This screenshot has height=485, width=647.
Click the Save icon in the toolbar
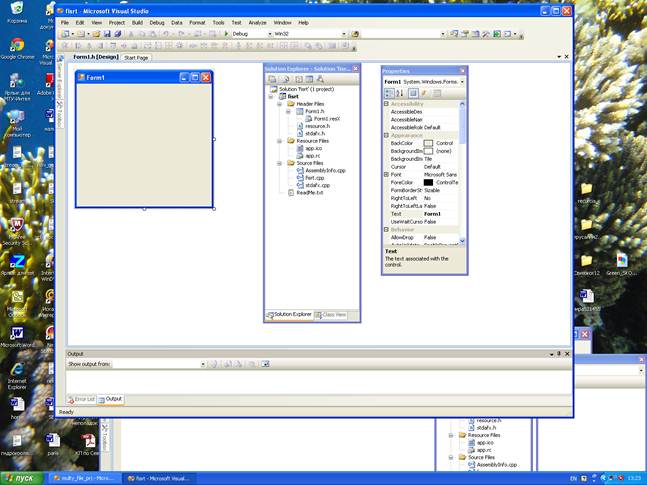tap(107, 33)
